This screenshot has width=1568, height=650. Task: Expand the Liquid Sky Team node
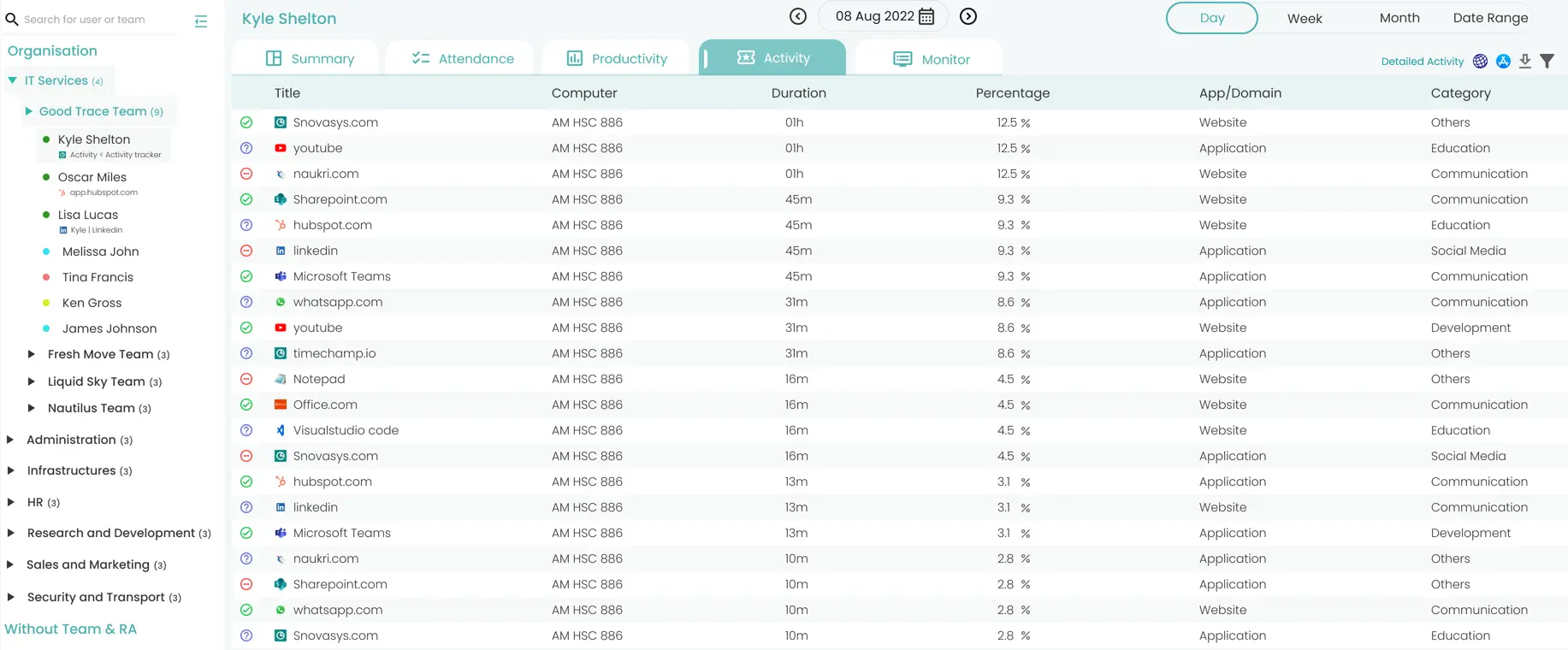click(x=31, y=381)
